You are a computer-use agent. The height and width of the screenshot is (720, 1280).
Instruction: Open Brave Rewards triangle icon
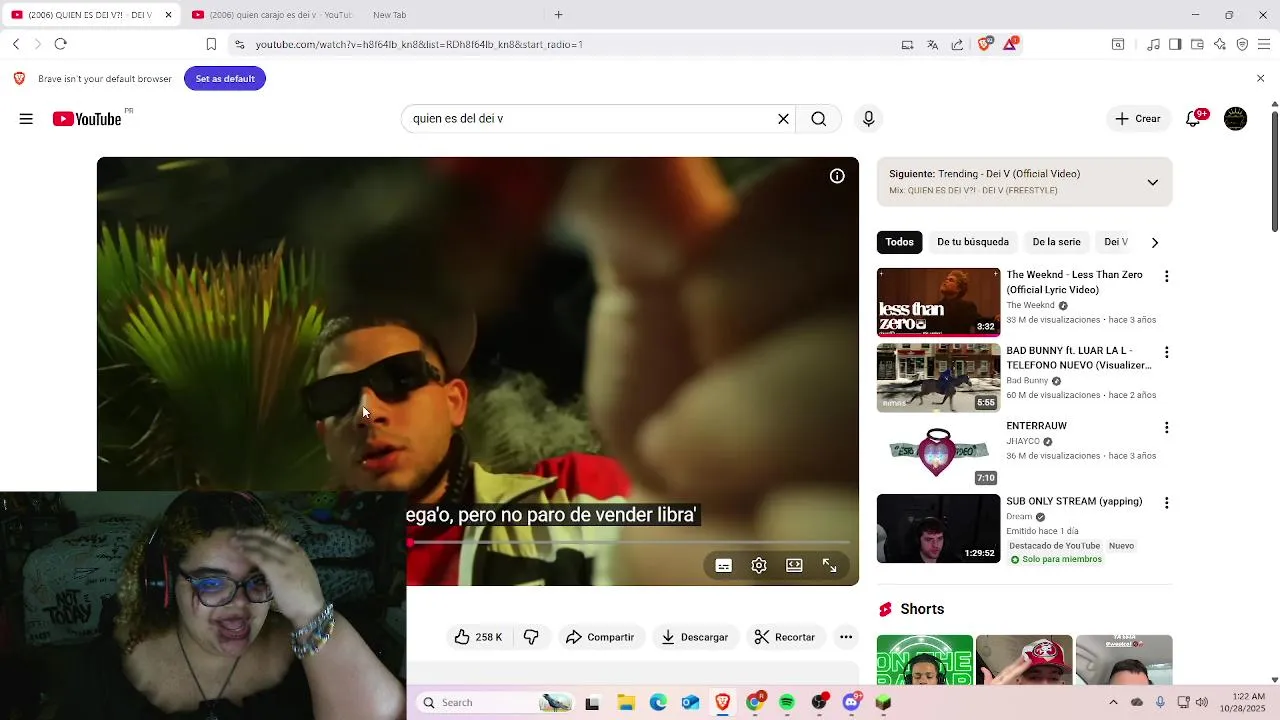click(1011, 44)
